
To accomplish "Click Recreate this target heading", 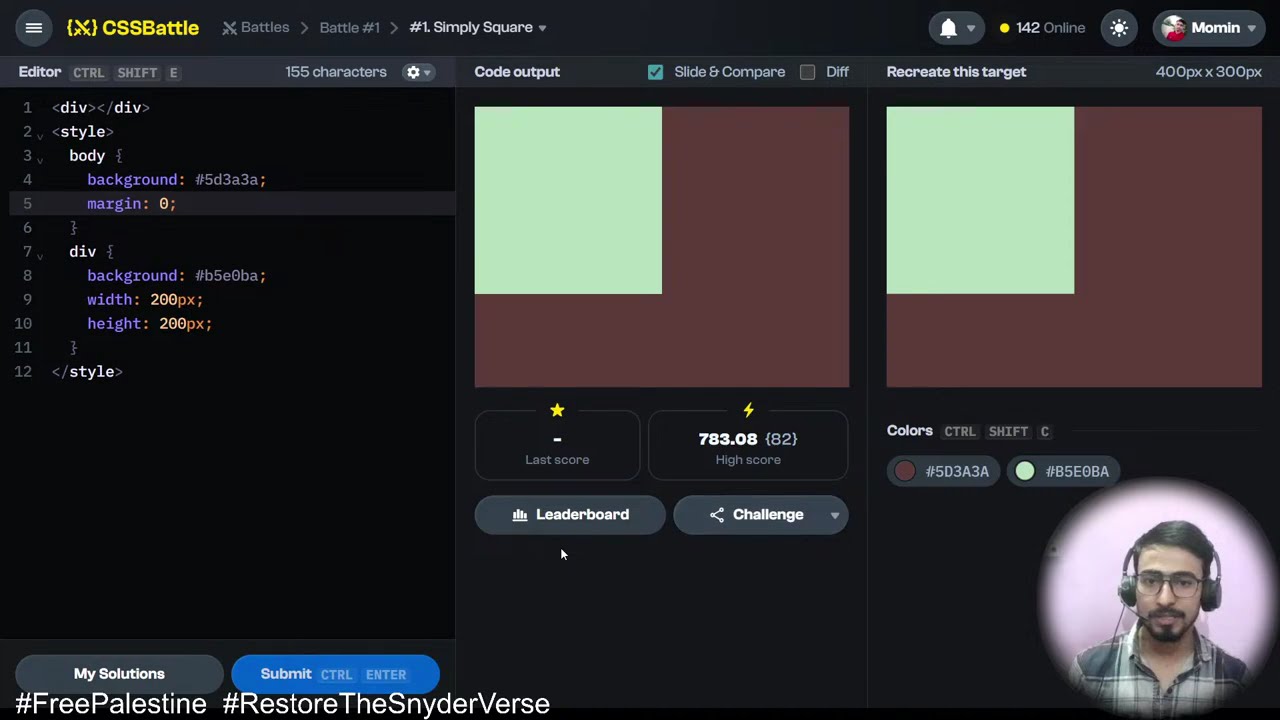I will [956, 72].
